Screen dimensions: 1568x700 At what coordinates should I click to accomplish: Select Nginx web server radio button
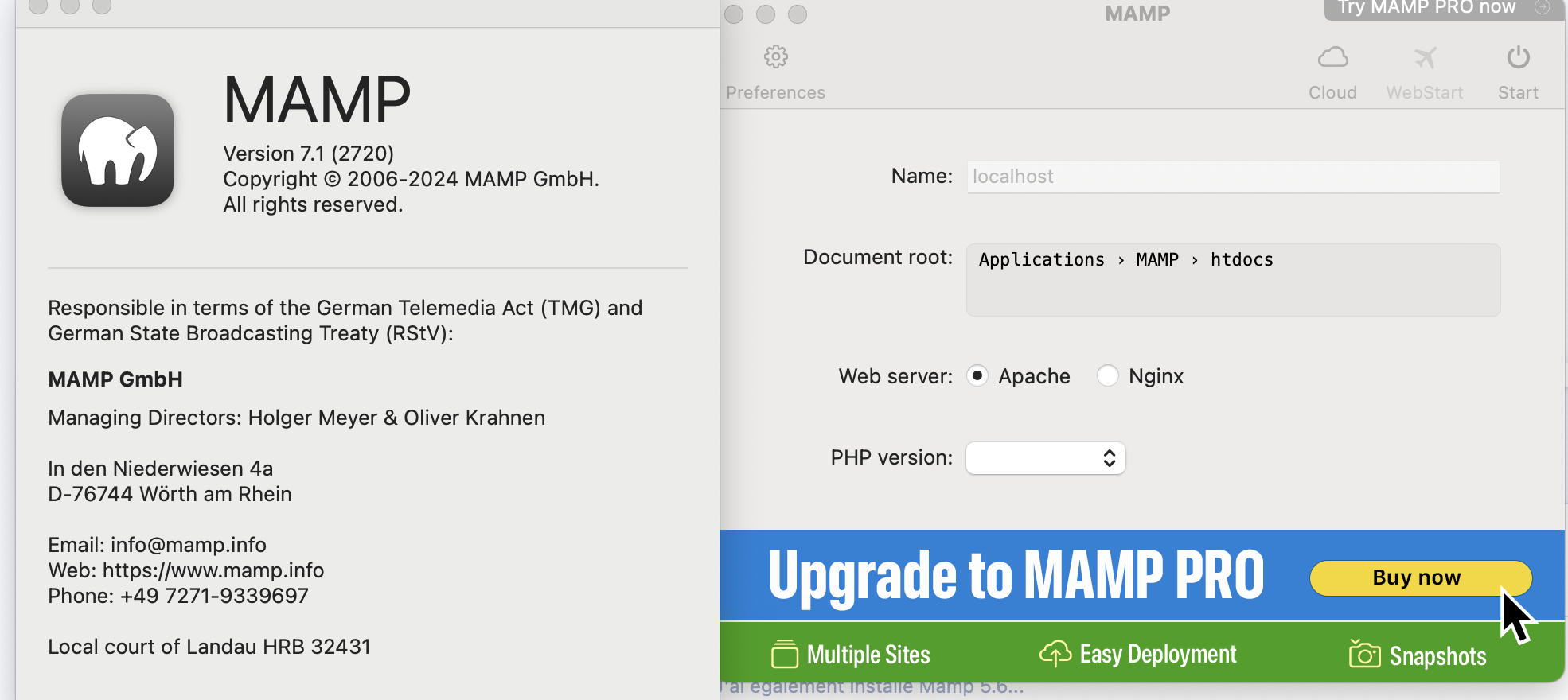tap(1107, 375)
